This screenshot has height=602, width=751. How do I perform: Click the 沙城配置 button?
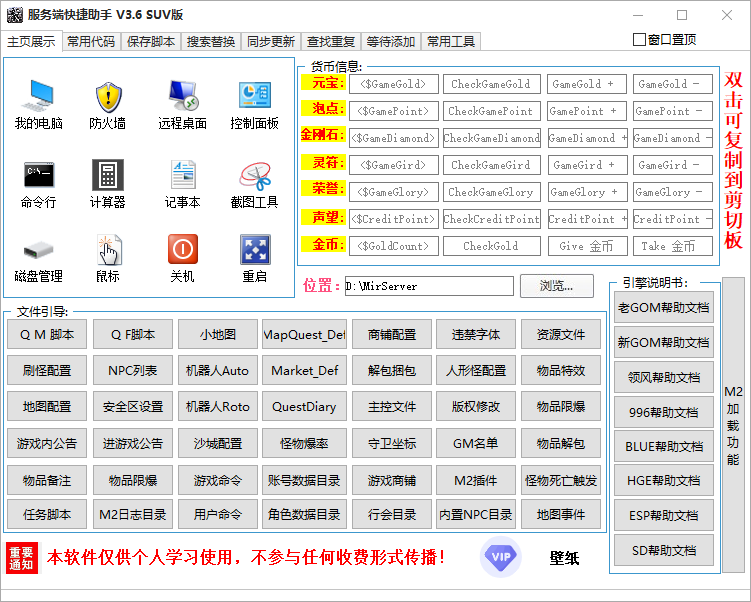(218, 443)
